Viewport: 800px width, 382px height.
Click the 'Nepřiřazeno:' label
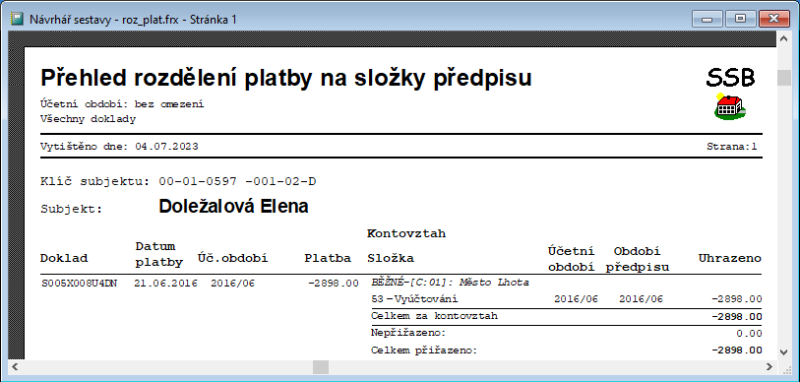pos(409,333)
